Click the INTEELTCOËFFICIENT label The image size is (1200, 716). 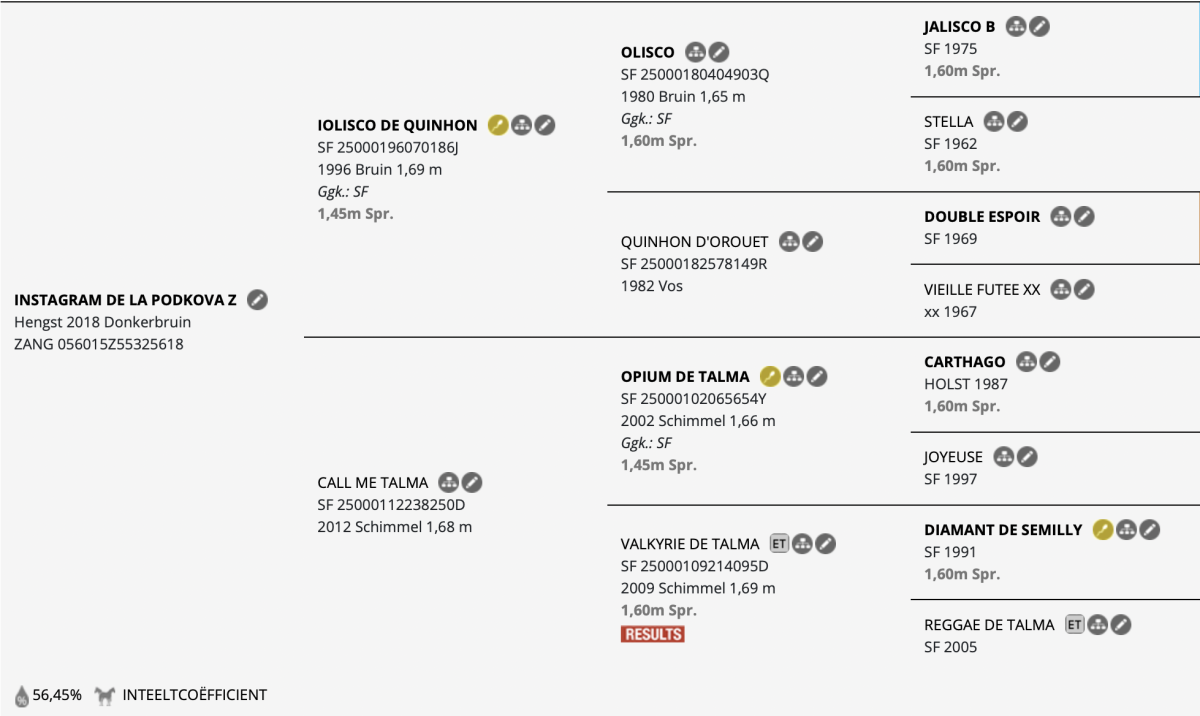pyautogui.click(x=195, y=694)
